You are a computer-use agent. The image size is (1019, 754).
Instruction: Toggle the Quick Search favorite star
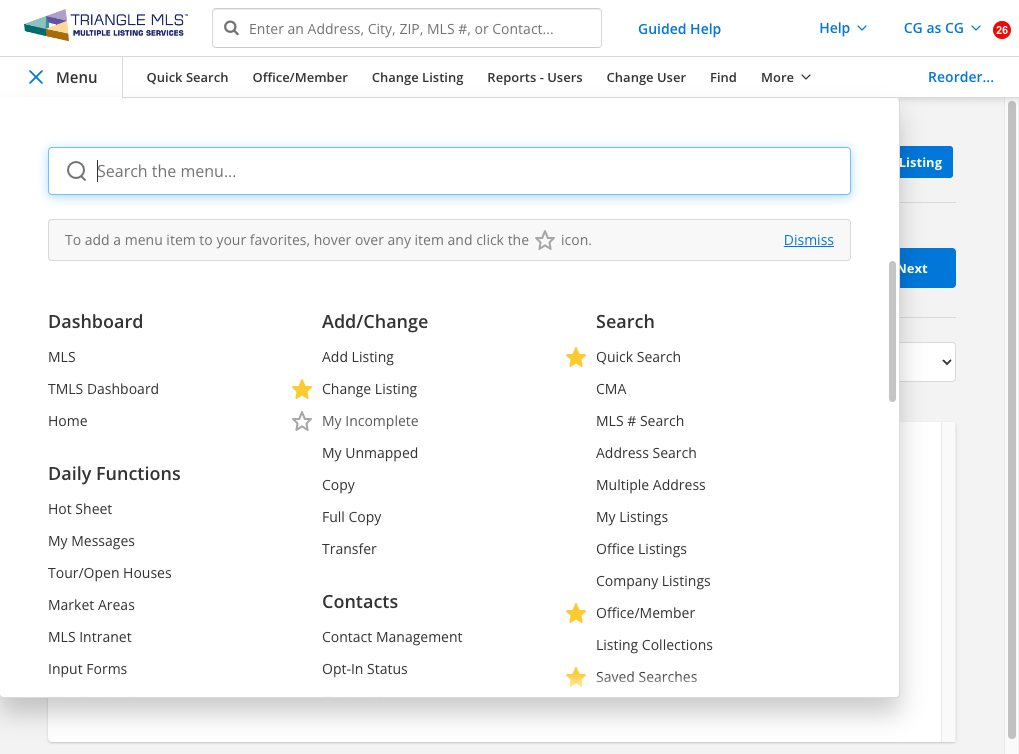click(576, 358)
